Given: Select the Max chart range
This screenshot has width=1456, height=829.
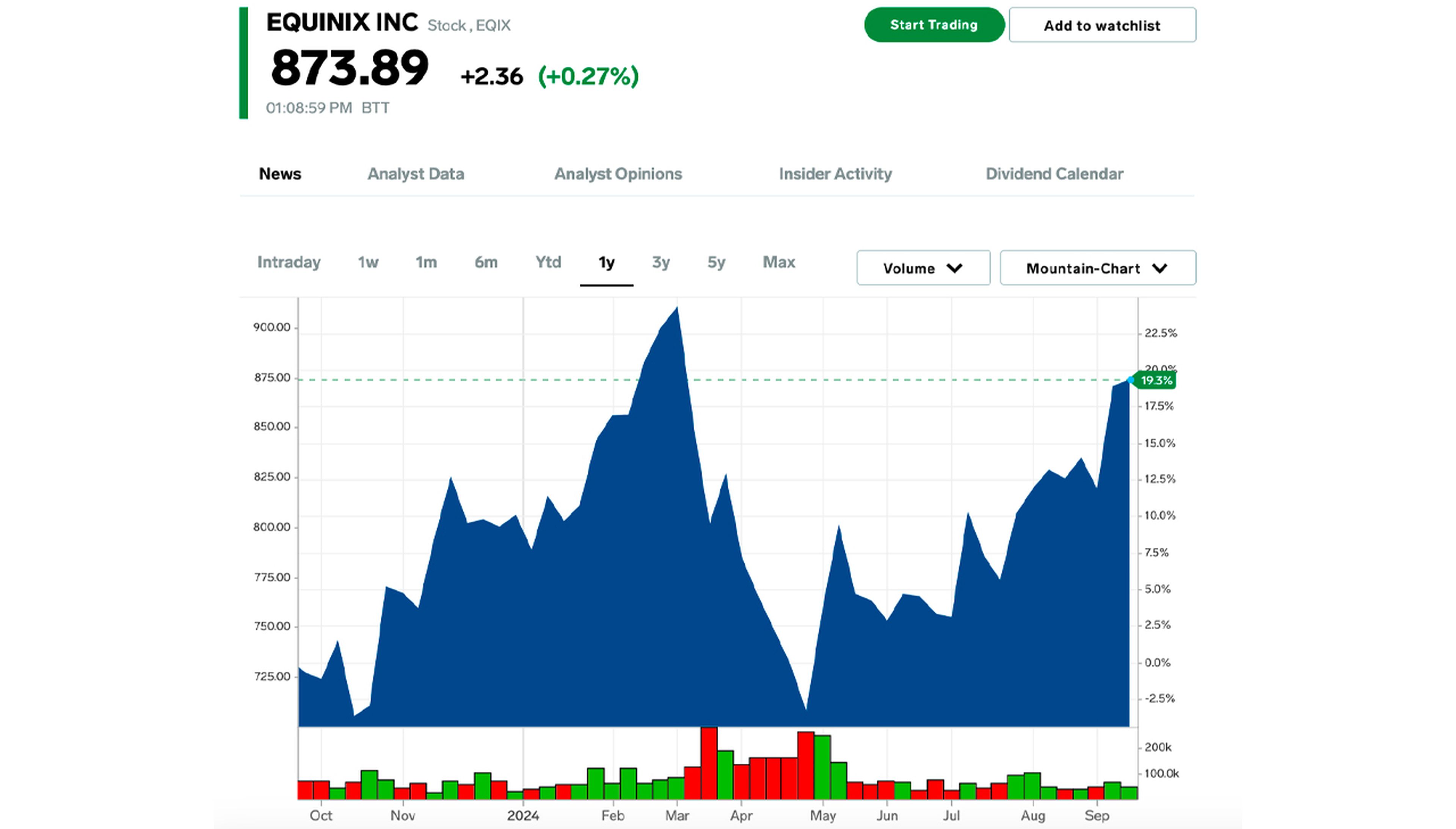Looking at the screenshot, I should (778, 262).
